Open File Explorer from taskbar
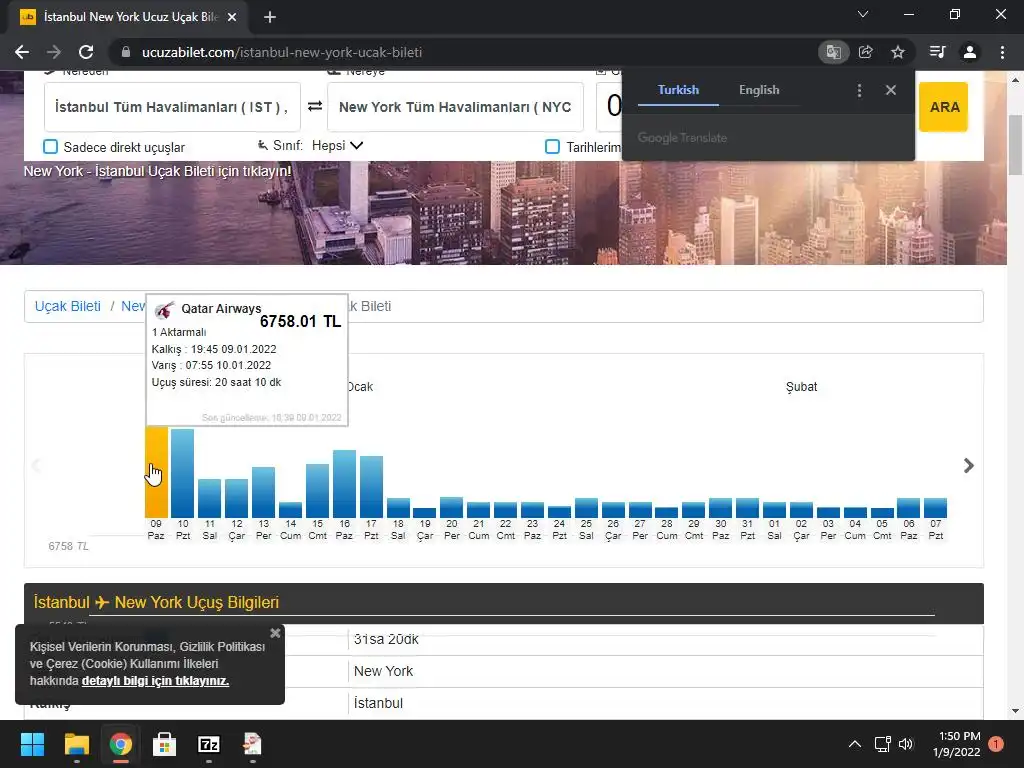Screen dimensions: 1024x768 point(76,744)
